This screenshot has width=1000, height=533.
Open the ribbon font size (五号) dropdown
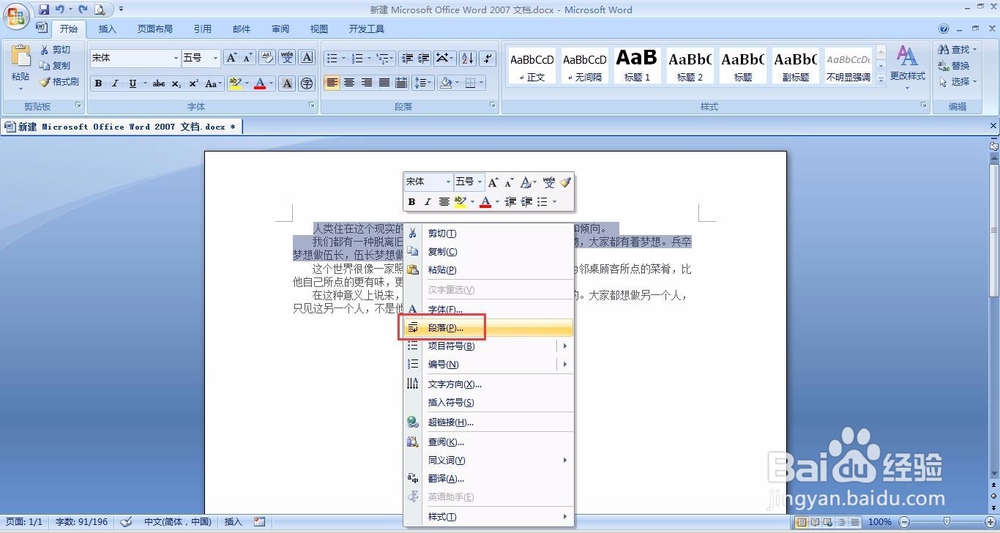coord(216,58)
